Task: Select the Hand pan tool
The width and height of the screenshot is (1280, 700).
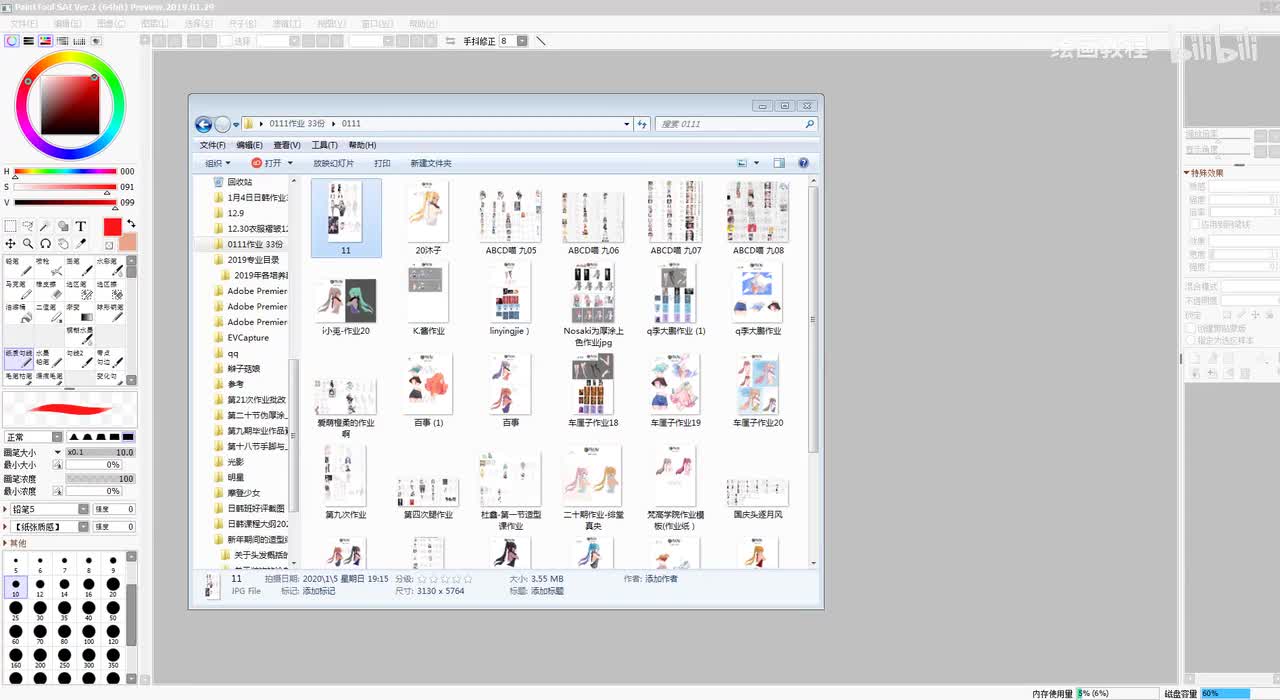Action: (x=63, y=243)
